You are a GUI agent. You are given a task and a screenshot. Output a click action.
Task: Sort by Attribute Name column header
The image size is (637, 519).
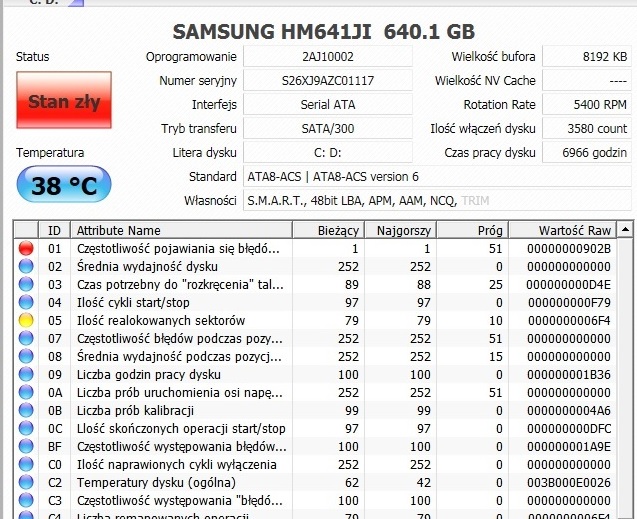pos(181,230)
